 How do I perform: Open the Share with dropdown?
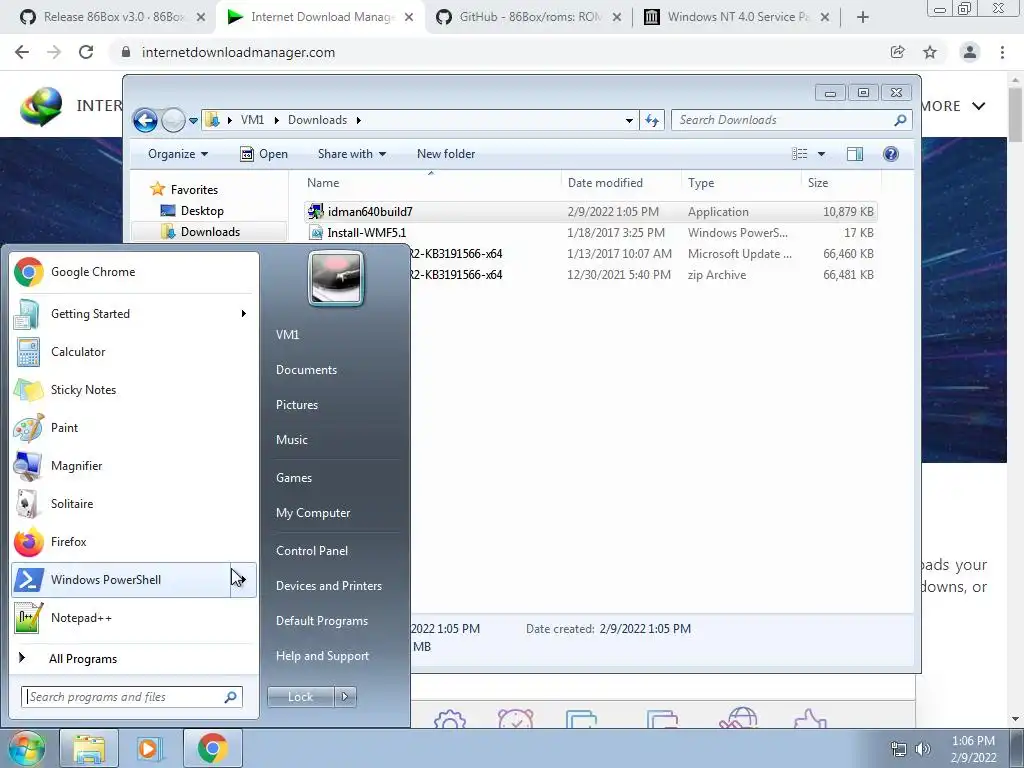point(351,154)
